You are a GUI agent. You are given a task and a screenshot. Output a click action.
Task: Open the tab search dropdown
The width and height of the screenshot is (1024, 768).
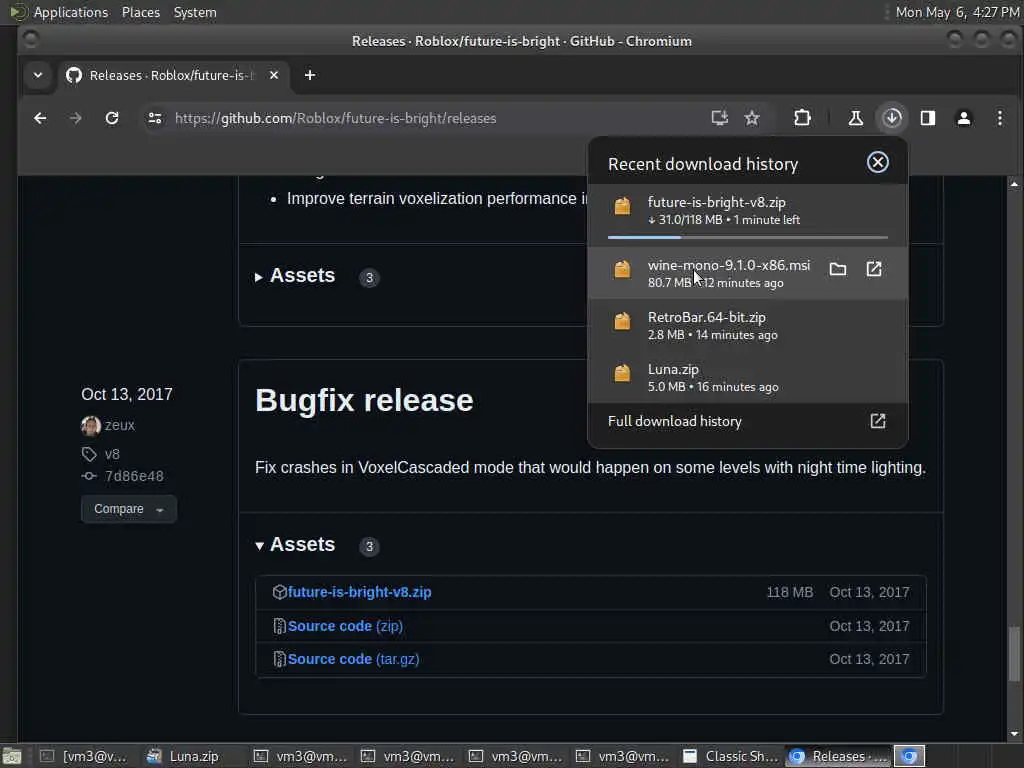[38, 75]
